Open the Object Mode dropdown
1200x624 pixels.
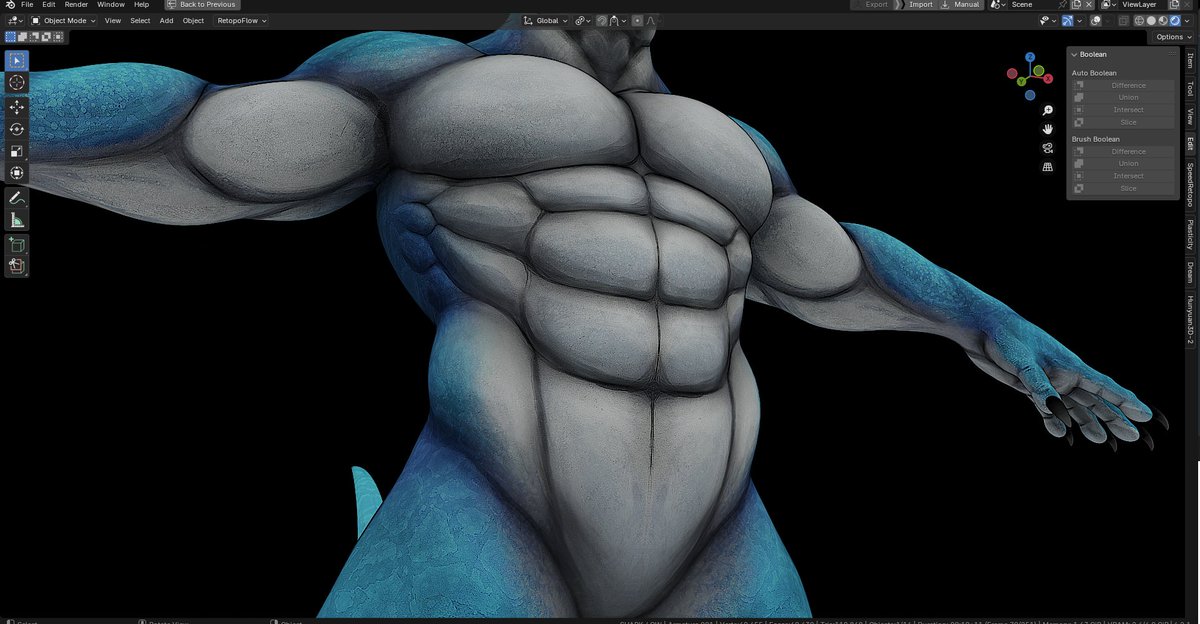click(x=64, y=20)
